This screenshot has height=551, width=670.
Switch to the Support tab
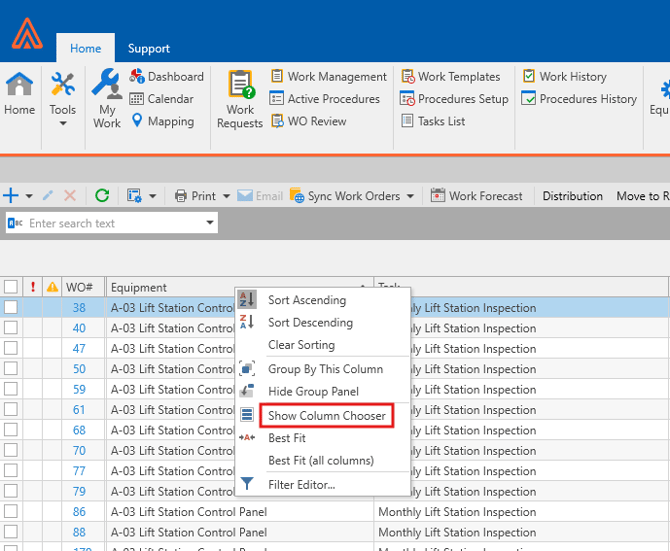pyautogui.click(x=148, y=48)
